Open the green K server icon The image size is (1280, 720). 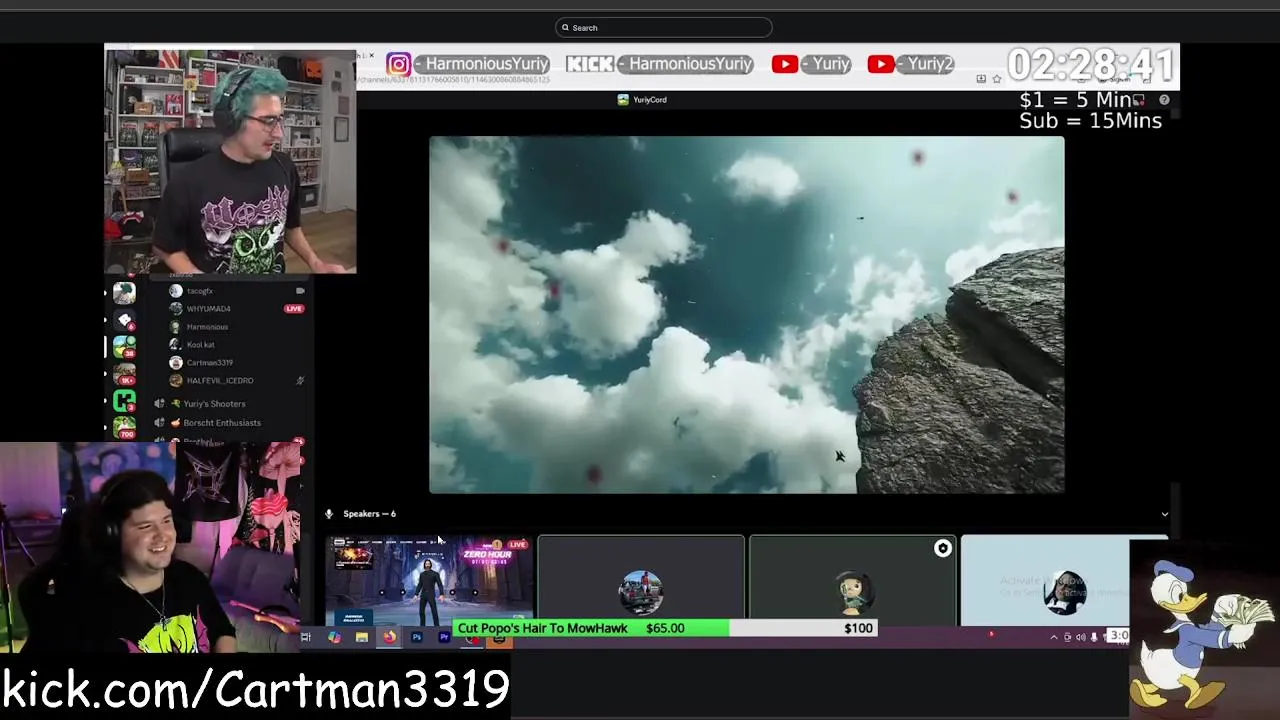pyautogui.click(x=124, y=402)
